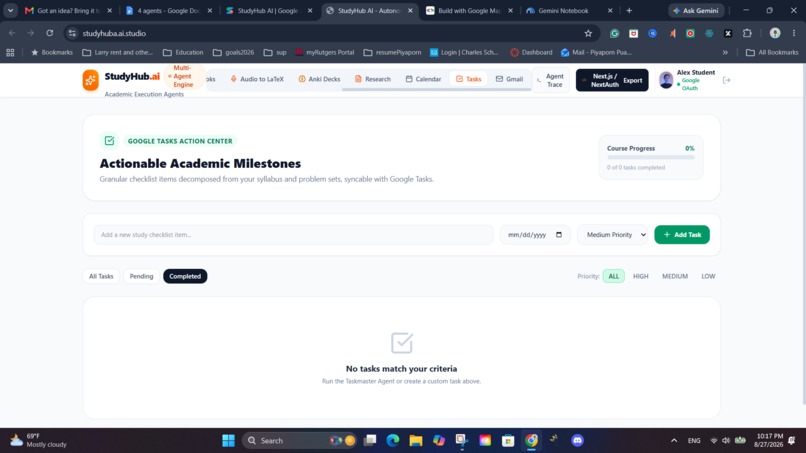
Task: Click the empty-state checkbox icon
Action: 401,343
